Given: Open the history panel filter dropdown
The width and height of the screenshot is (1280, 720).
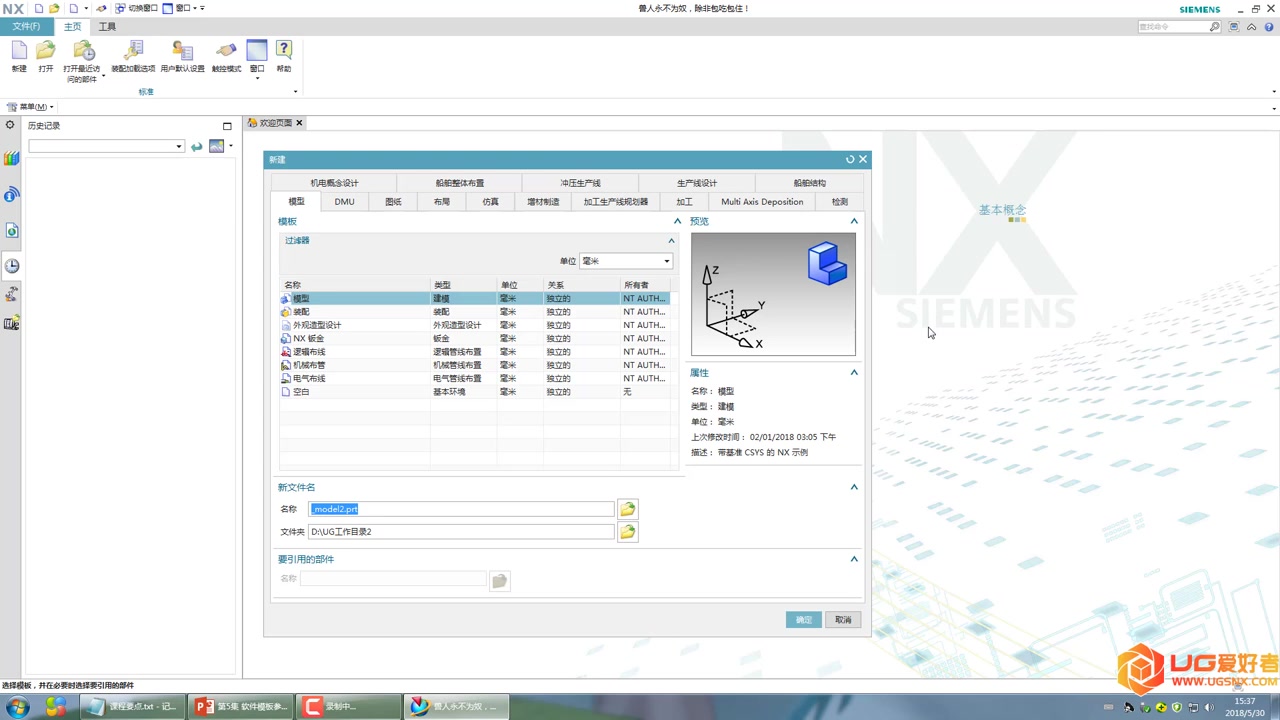Looking at the screenshot, I should point(179,147).
